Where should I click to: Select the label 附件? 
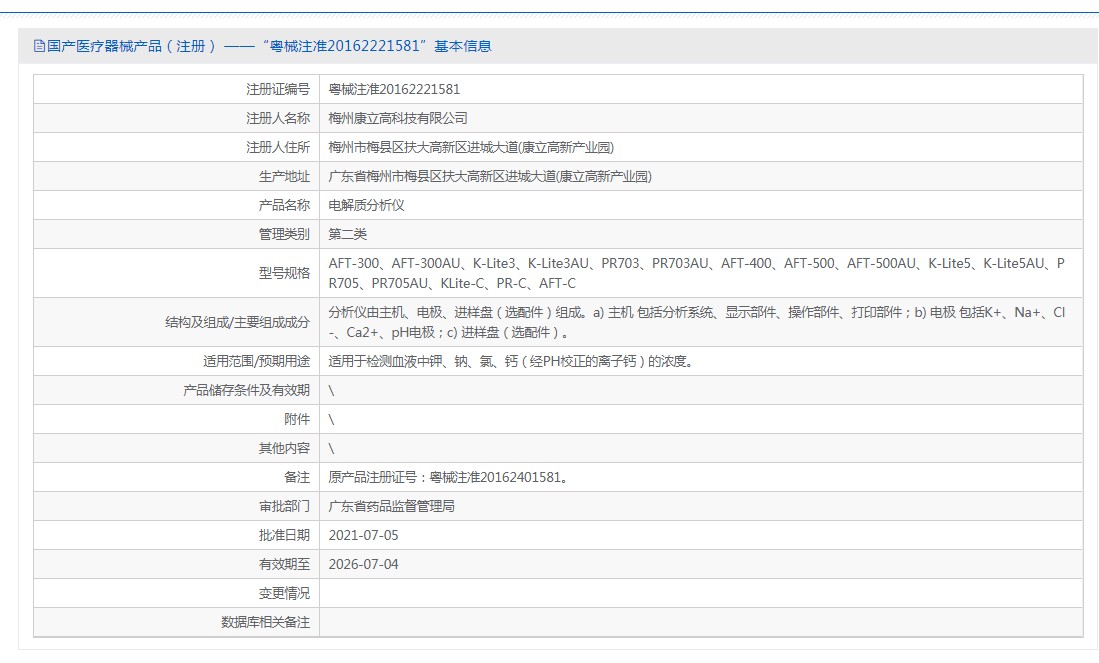(296, 419)
